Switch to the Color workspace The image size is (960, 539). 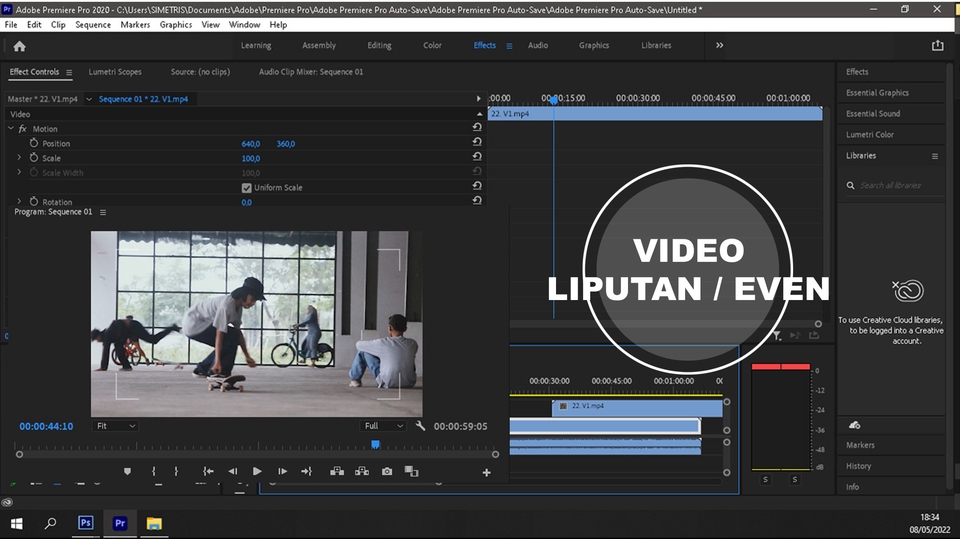pos(432,45)
